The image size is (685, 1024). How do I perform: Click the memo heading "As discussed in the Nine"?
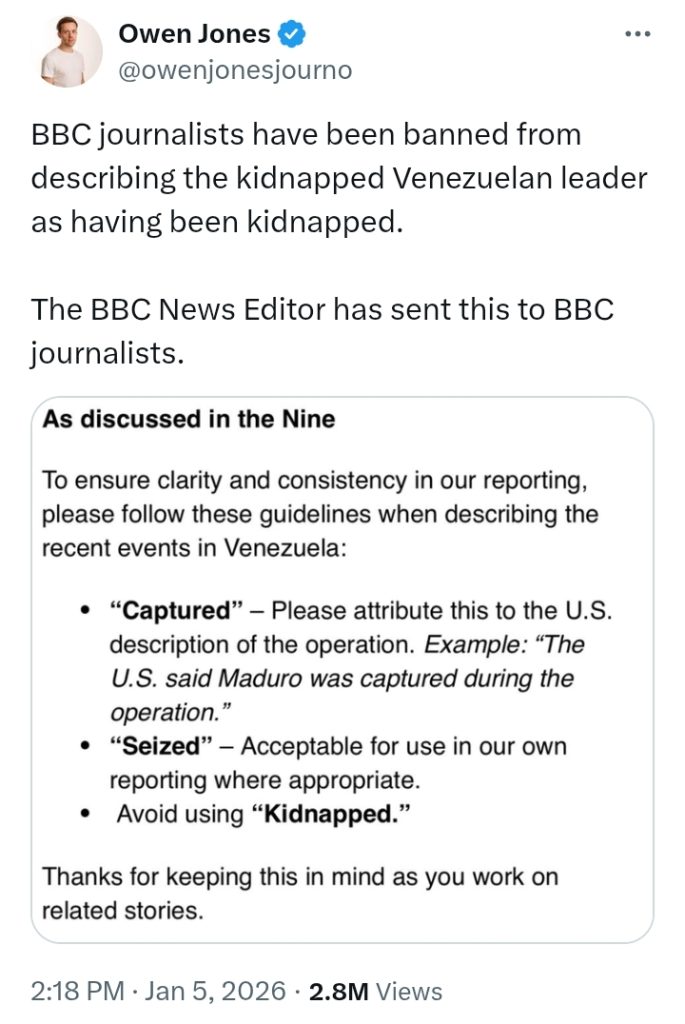click(189, 419)
